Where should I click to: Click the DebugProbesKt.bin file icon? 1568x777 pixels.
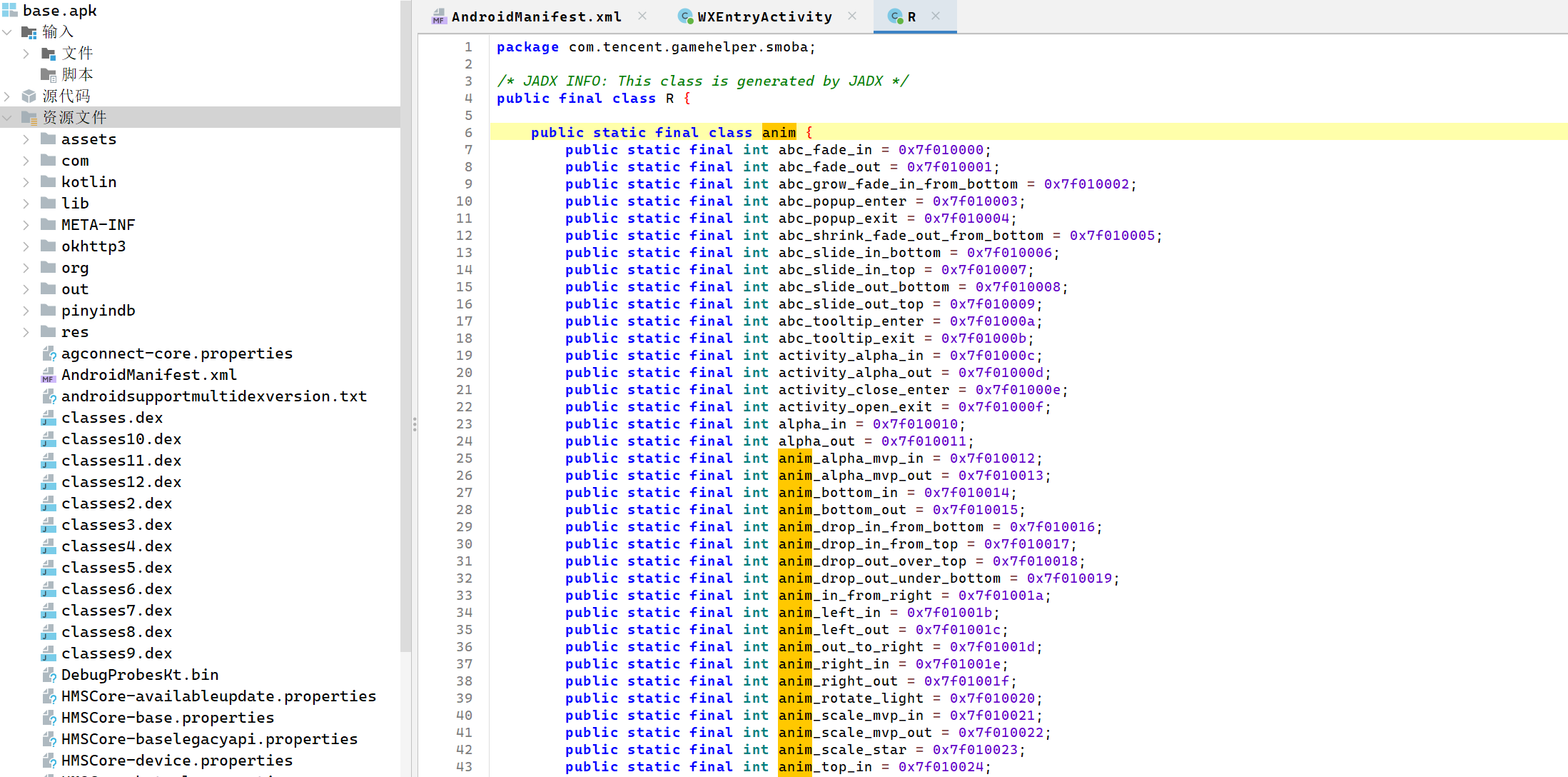coord(49,675)
